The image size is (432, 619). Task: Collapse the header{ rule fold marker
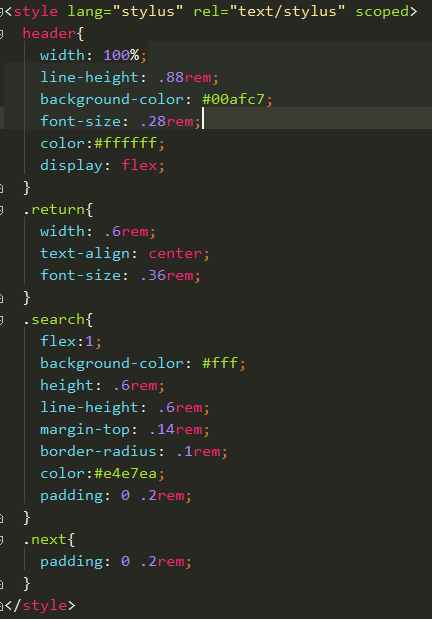pos(1,34)
